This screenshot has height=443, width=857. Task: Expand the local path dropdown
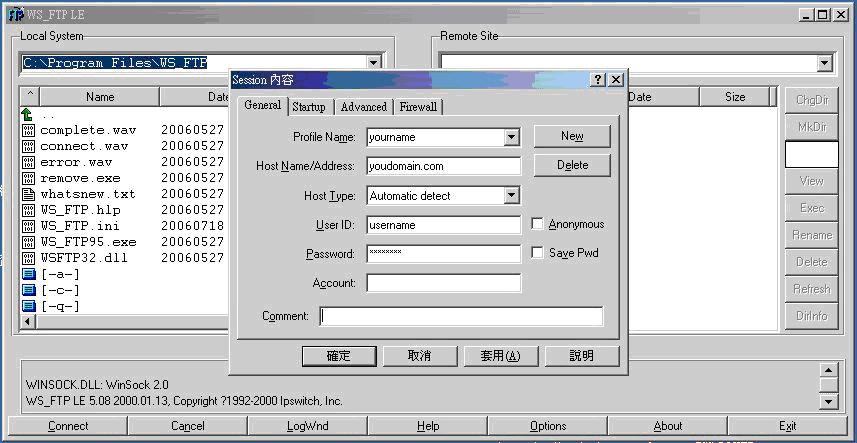point(373,63)
